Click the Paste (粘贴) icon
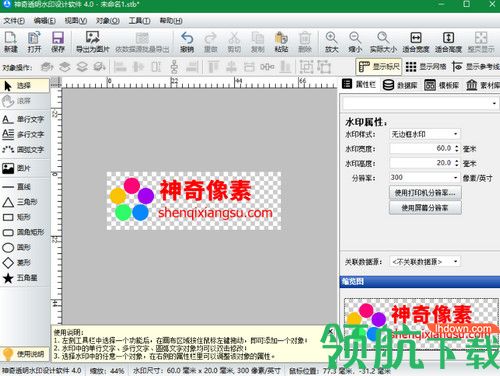Image resolution: width=500 pixels, height=376 pixels. (281, 42)
